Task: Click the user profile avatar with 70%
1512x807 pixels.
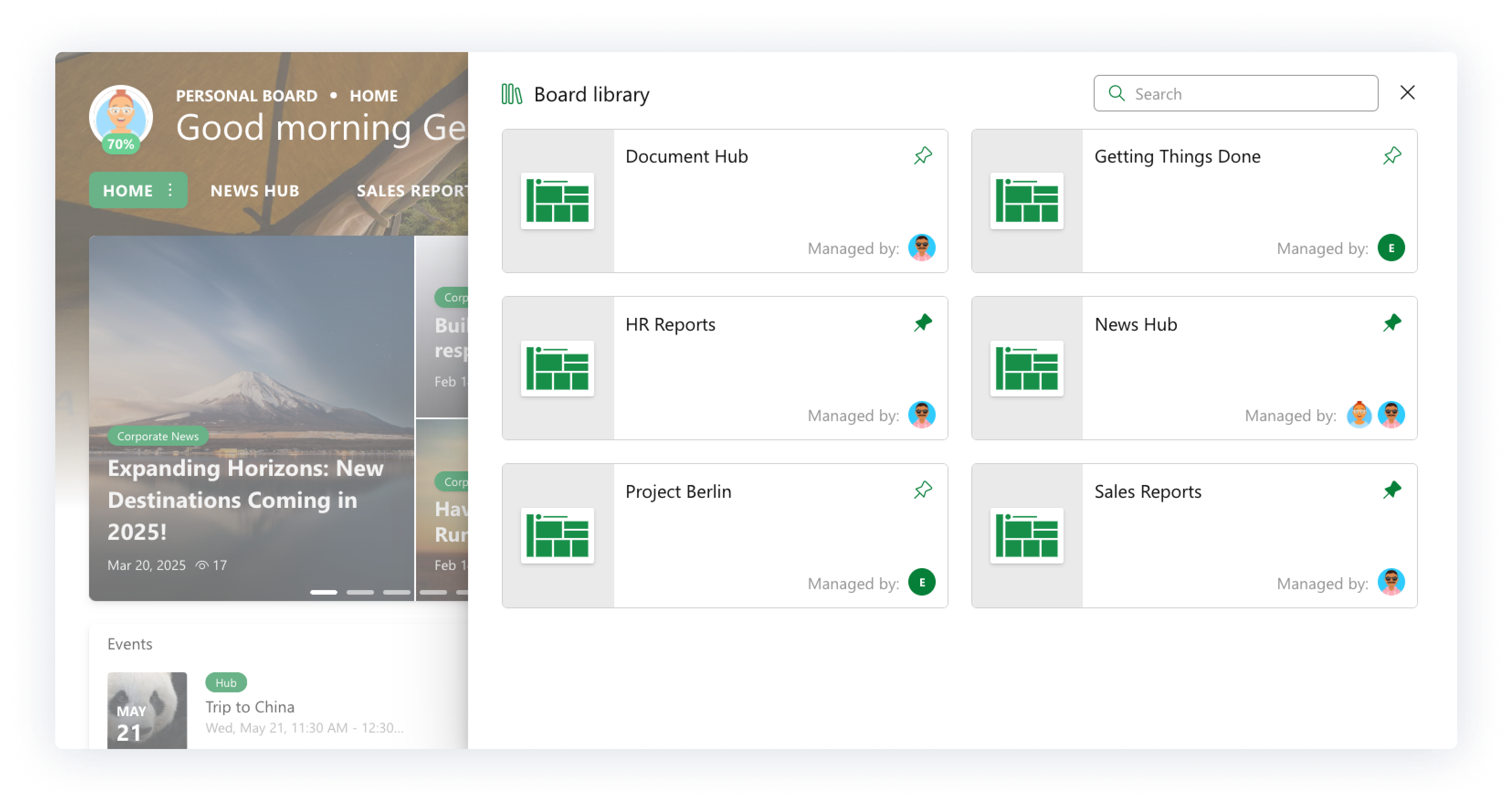Action: pyautogui.click(x=121, y=118)
